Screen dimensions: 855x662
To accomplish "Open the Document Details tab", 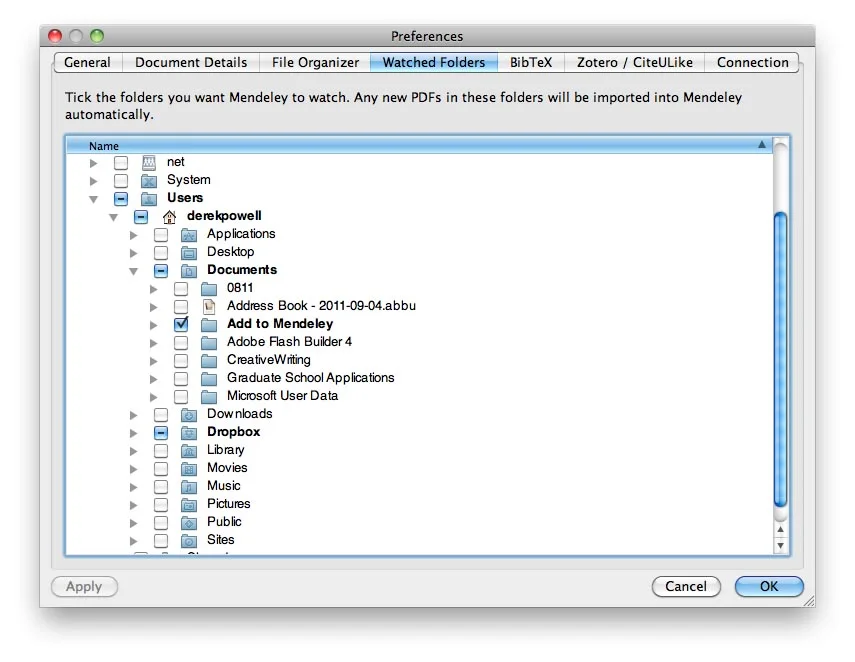I will (191, 62).
